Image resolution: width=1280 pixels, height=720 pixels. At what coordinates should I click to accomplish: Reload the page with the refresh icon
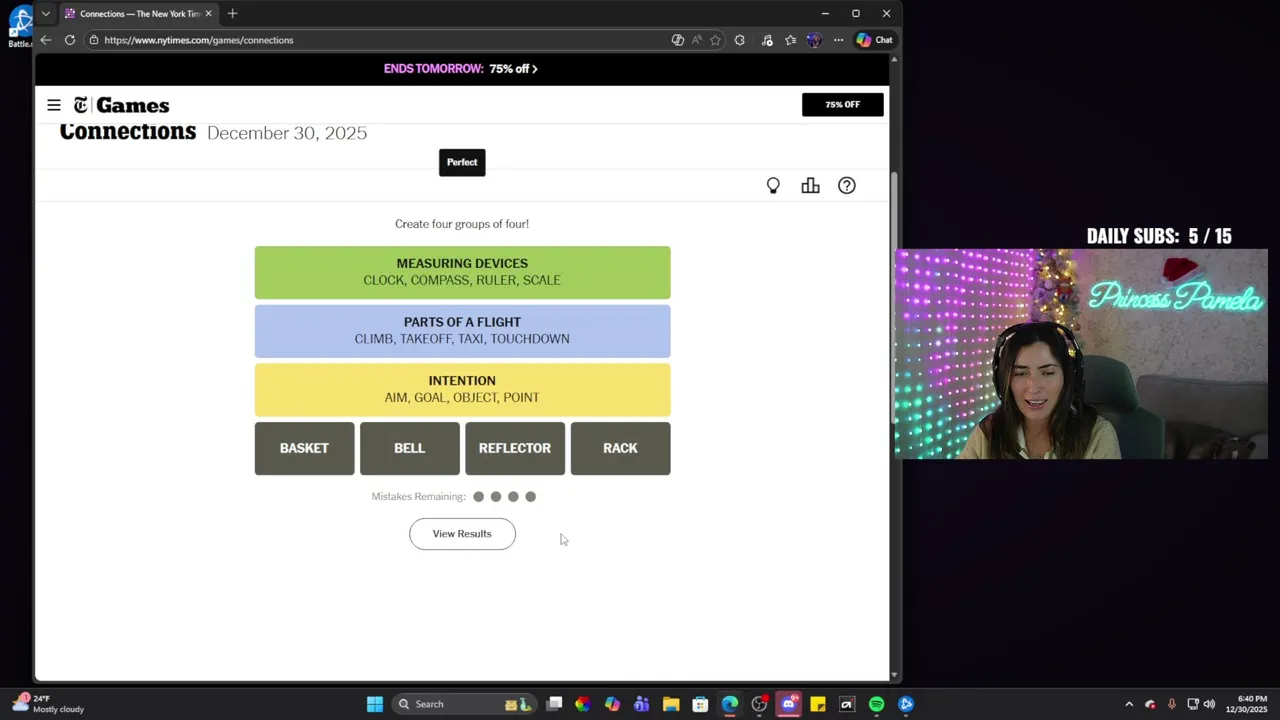(70, 40)
